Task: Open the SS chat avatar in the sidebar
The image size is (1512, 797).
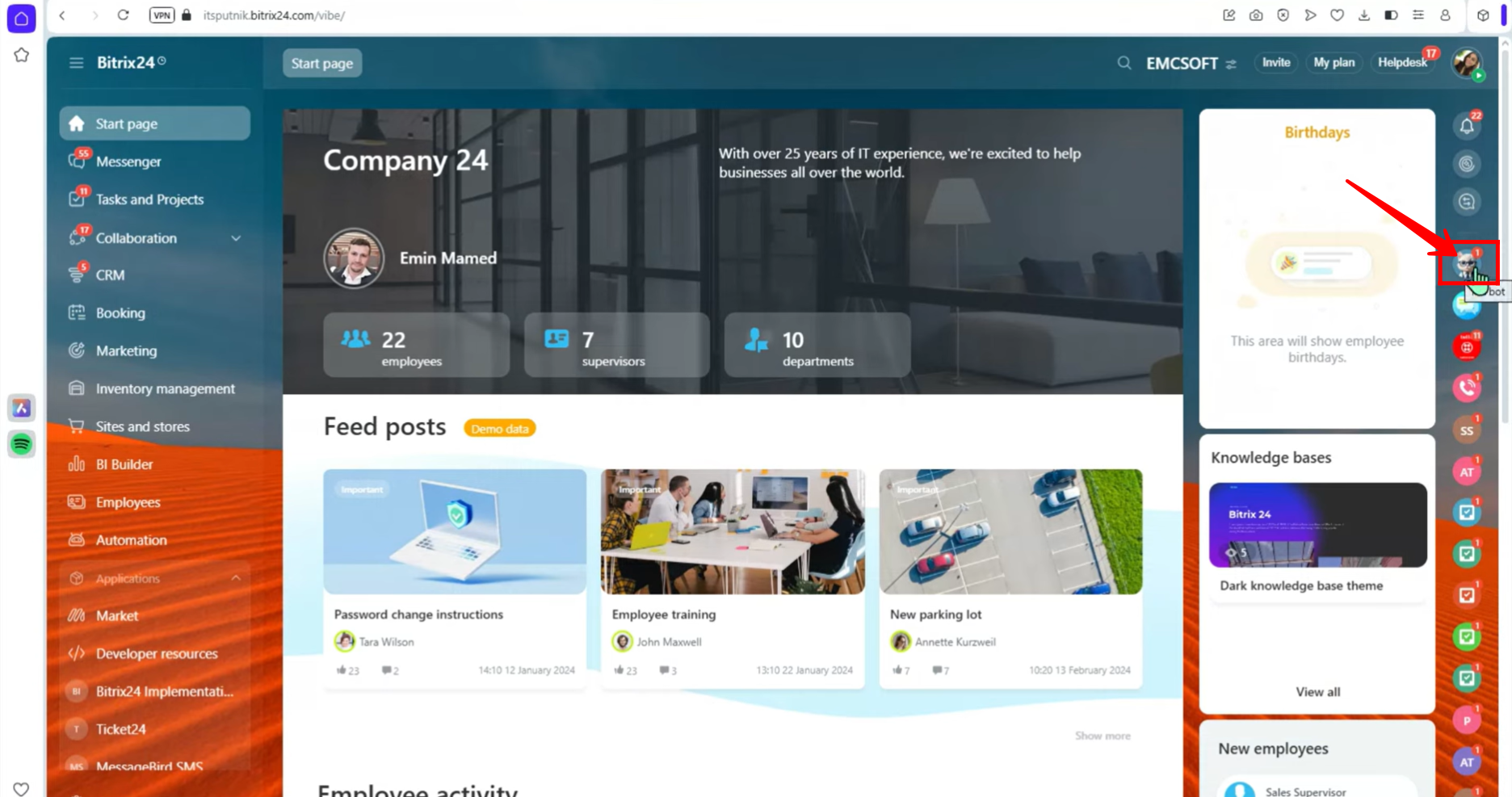Action: point(1467,430)
